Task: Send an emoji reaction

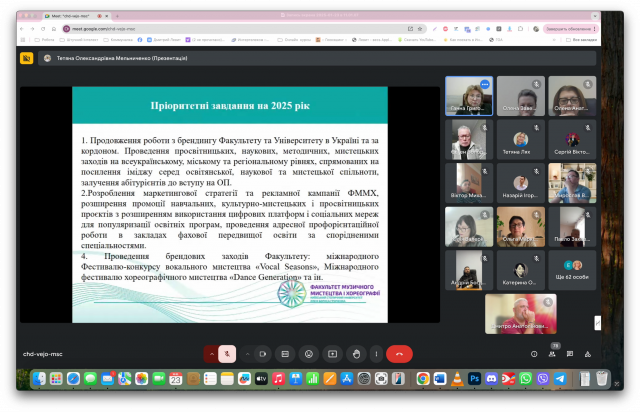Action: pos(308,353)
